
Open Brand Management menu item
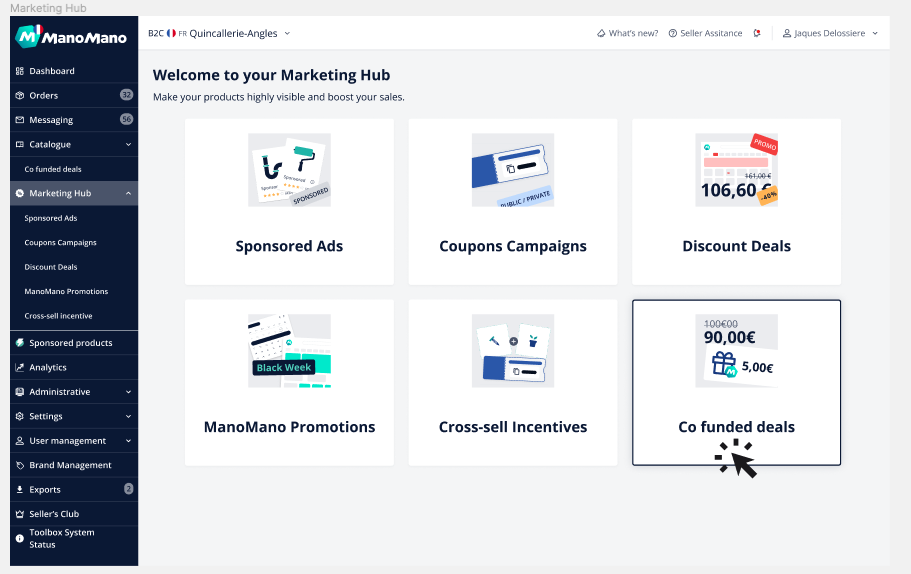point(74,465)
